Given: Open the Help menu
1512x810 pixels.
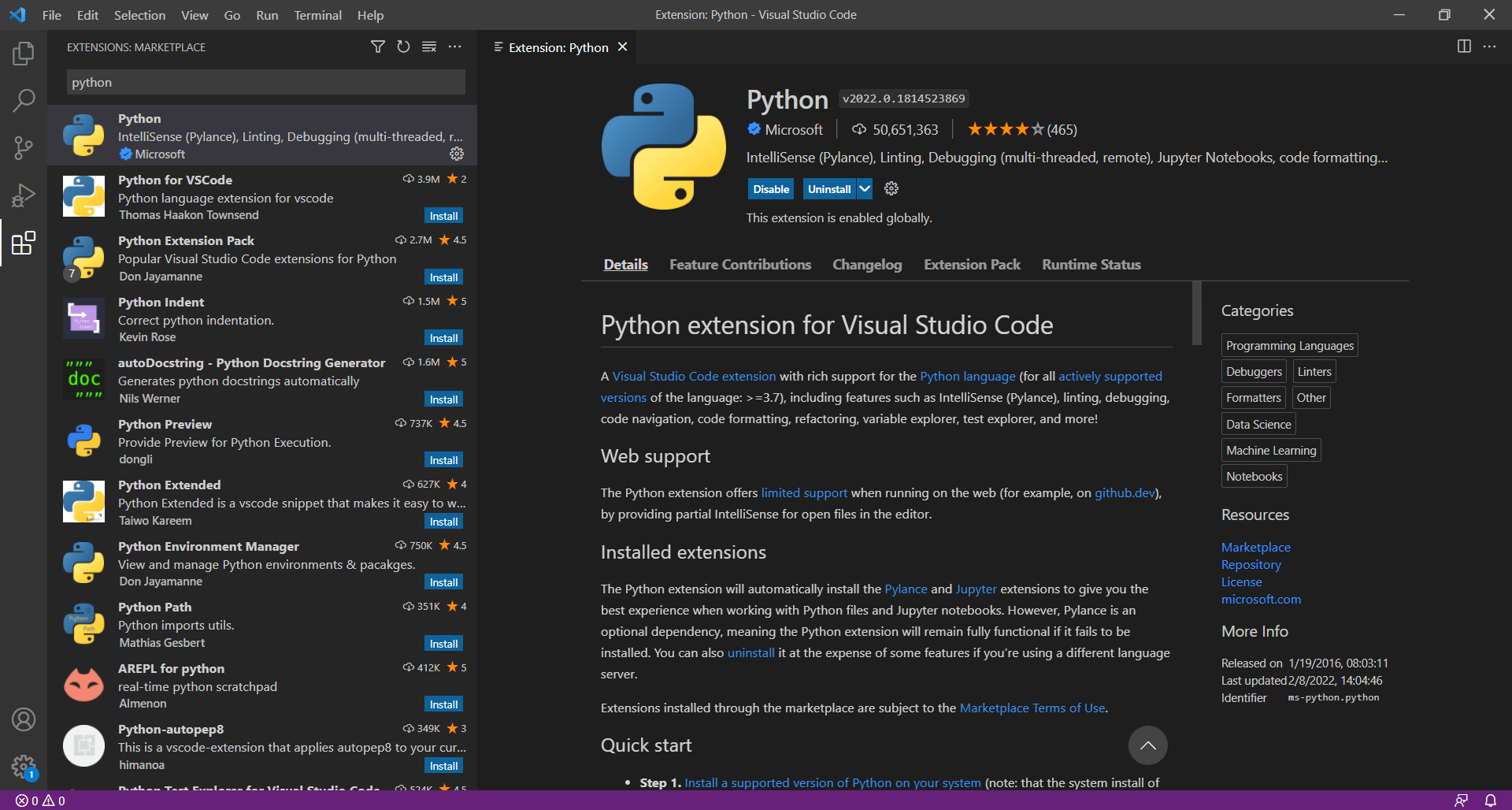Looking at the screenshot, I should point(370,15).
